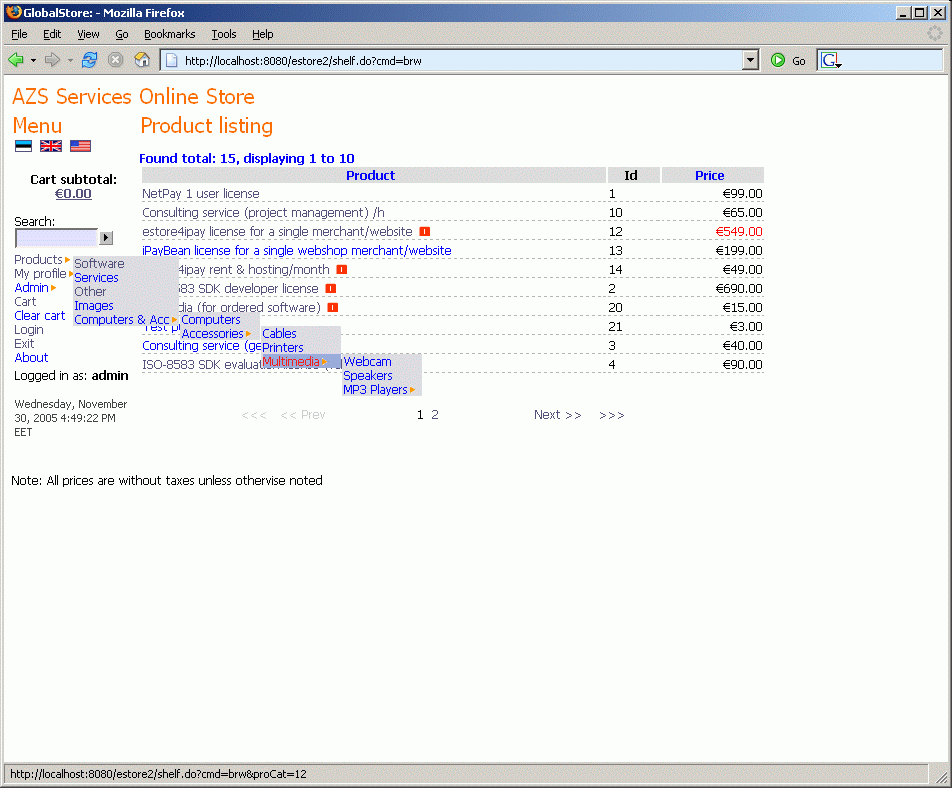Choose Speakers from the Multimedia submenu
Image resolution: width=952 pixels, height=788 pixels.
(368, 376)
